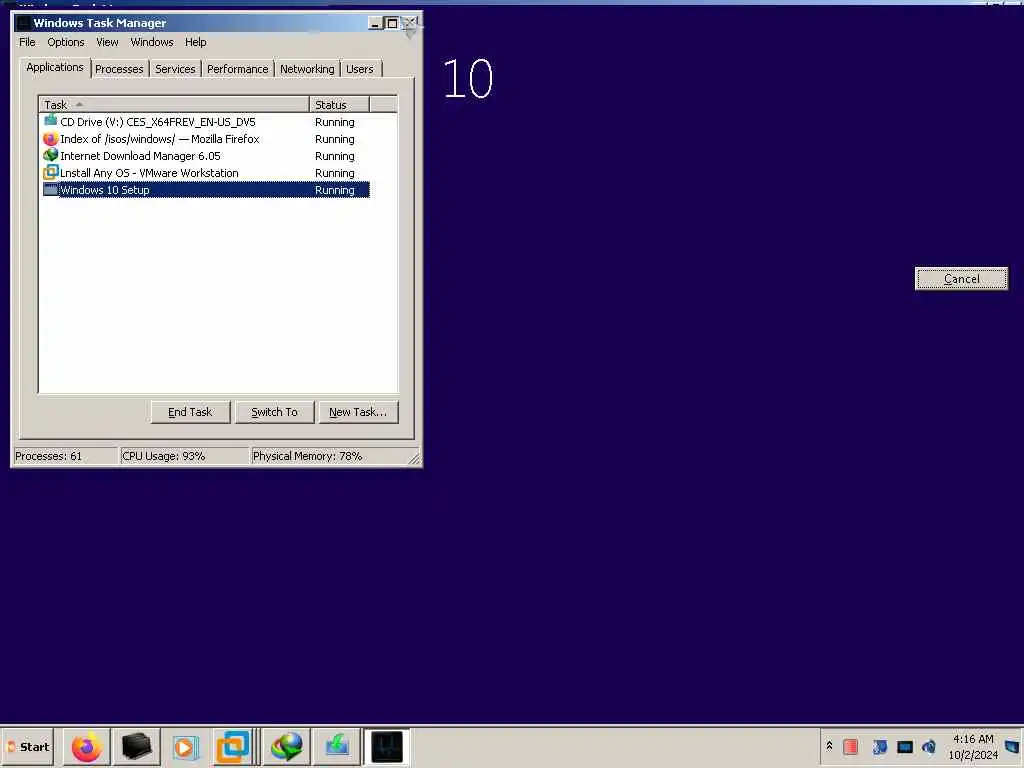Select CD Drive (V:) CES_X64FREV task
1024x768 pixels.
click(x=204, y=122)
